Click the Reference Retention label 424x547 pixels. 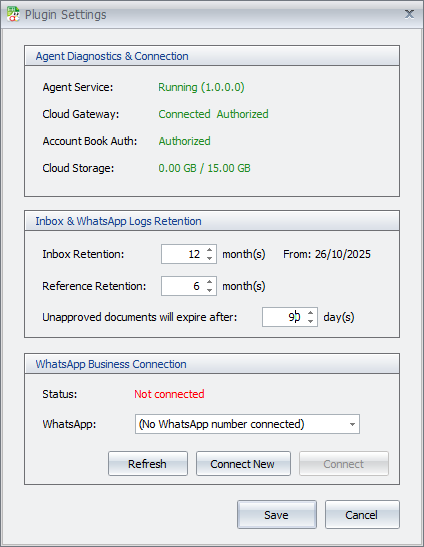(x=94, y=286)
